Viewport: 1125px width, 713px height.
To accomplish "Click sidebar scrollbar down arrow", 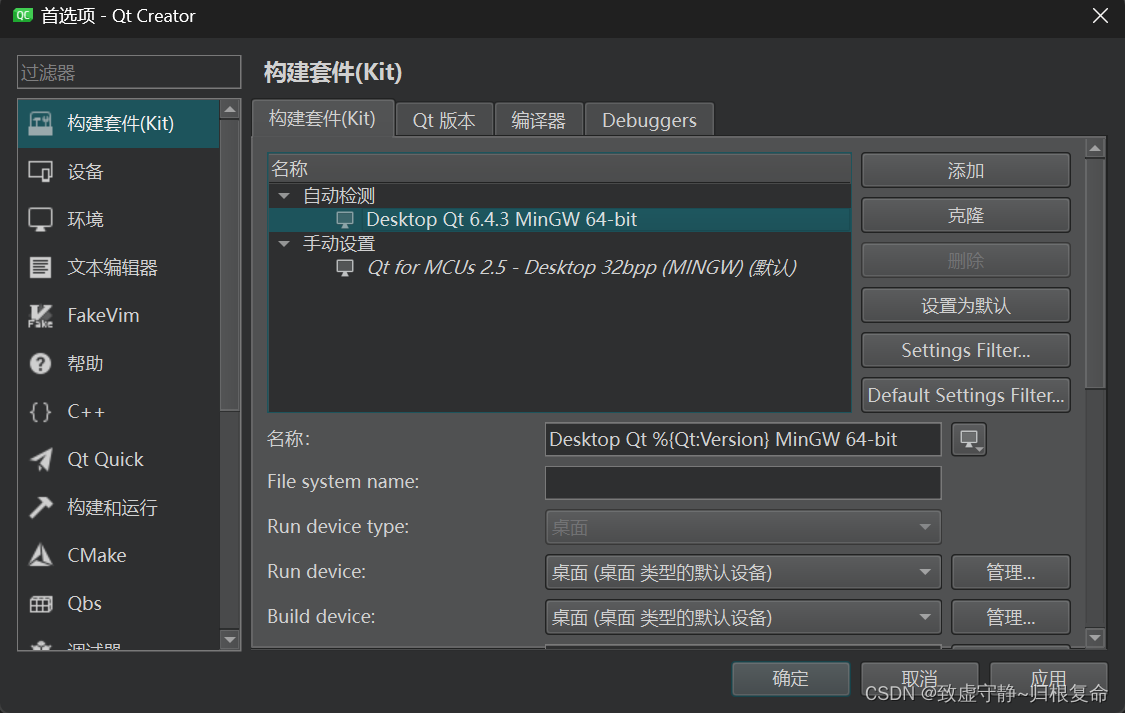I will tap(230, 640).
